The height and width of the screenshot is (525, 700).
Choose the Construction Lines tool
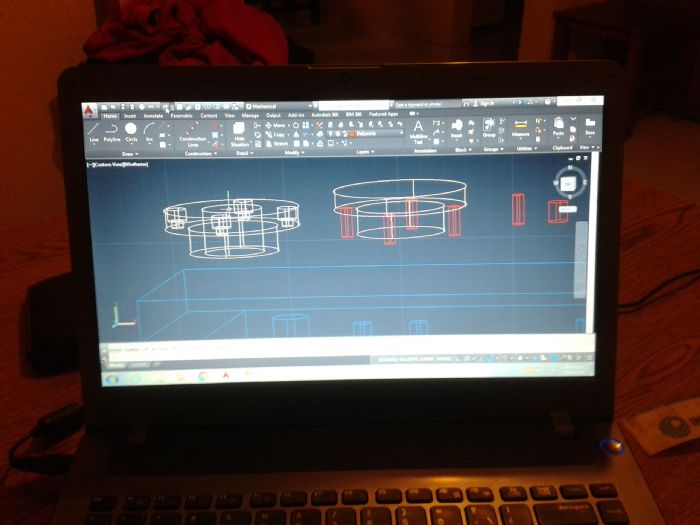tap(192, 134)
